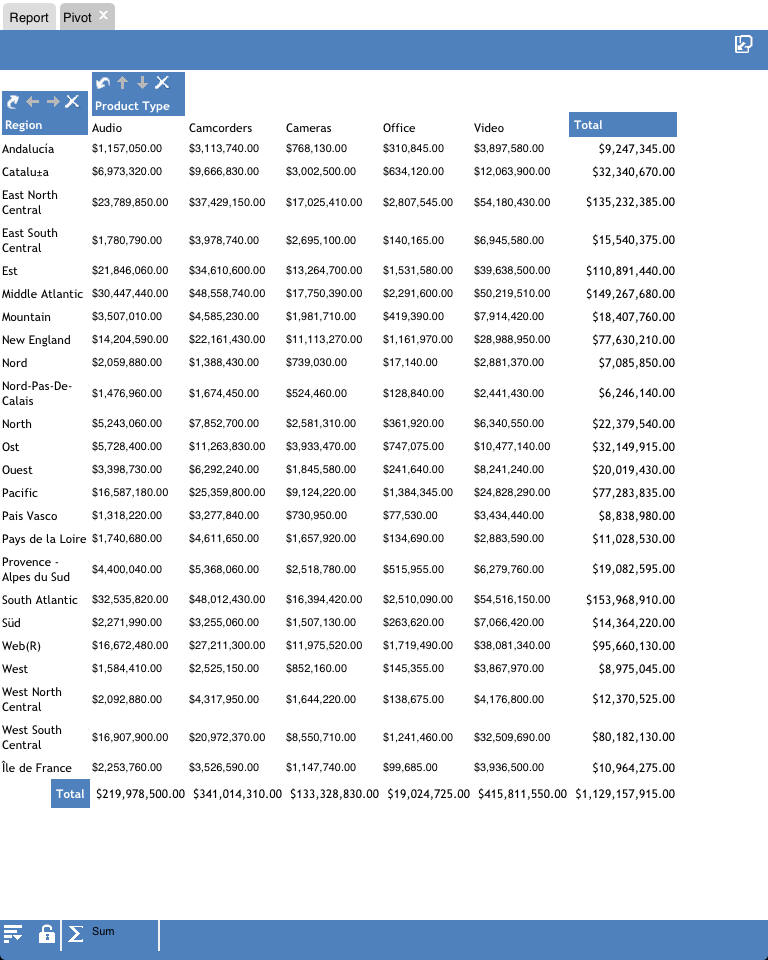Remove Product Type field with X

(x=162, y=82)
